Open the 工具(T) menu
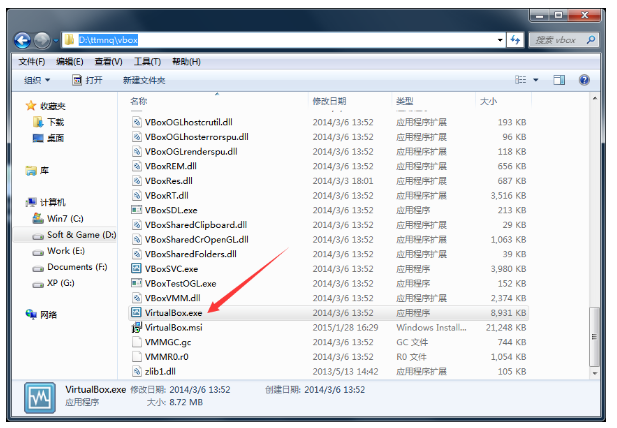617x428 pixels. [x=147, y=62]
